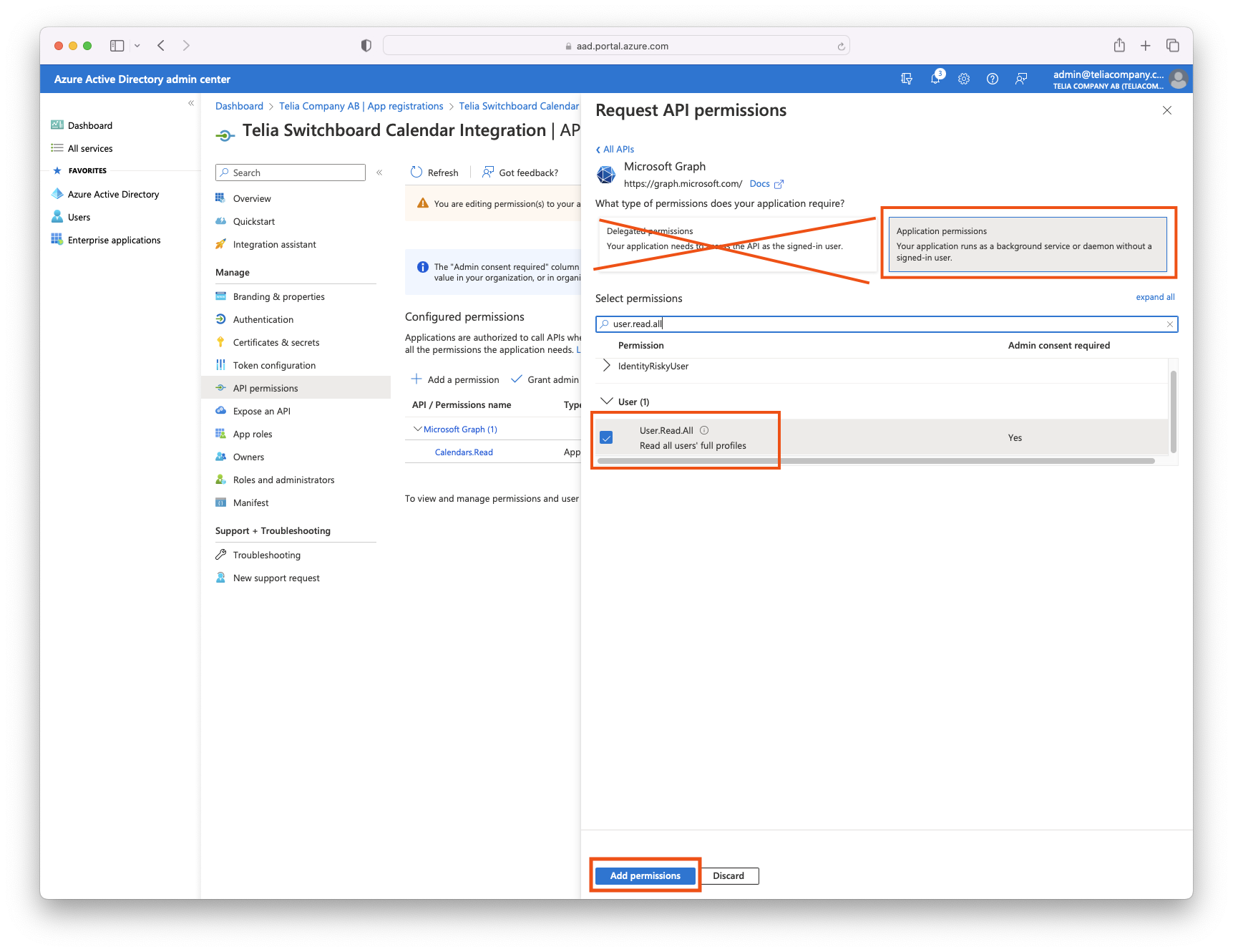Open Expose an API
Image resolution: width=1233 pixels, height=952 pixels.
coord(261,411)
